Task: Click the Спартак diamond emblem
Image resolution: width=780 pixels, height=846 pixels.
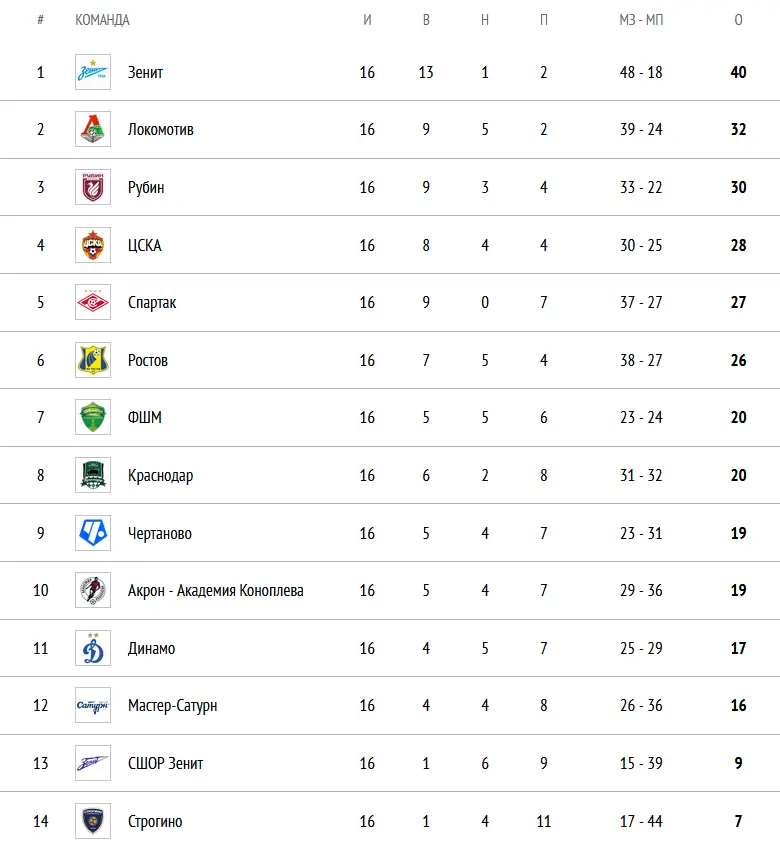Action: coord(93,302)
